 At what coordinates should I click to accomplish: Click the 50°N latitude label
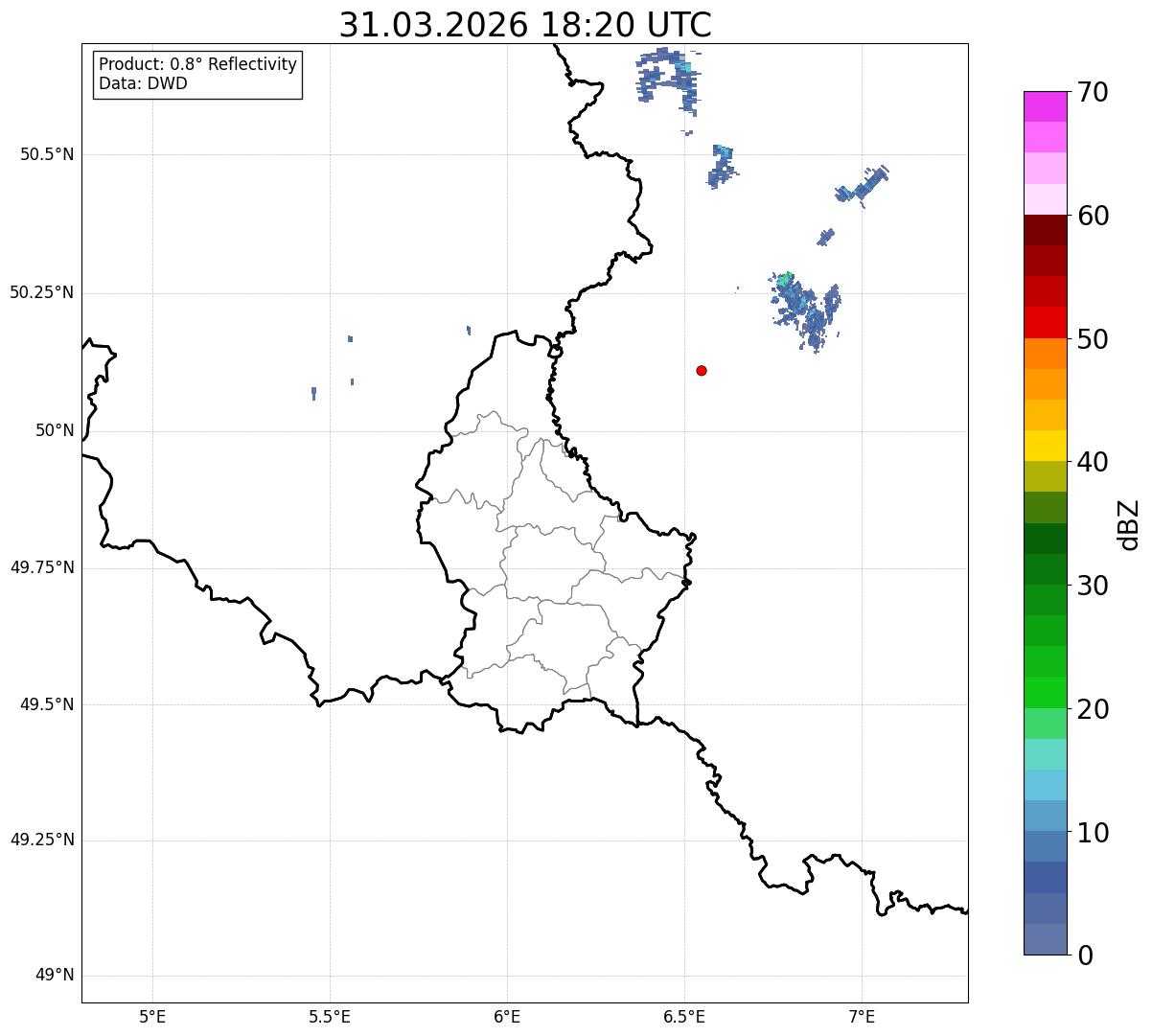55,430
